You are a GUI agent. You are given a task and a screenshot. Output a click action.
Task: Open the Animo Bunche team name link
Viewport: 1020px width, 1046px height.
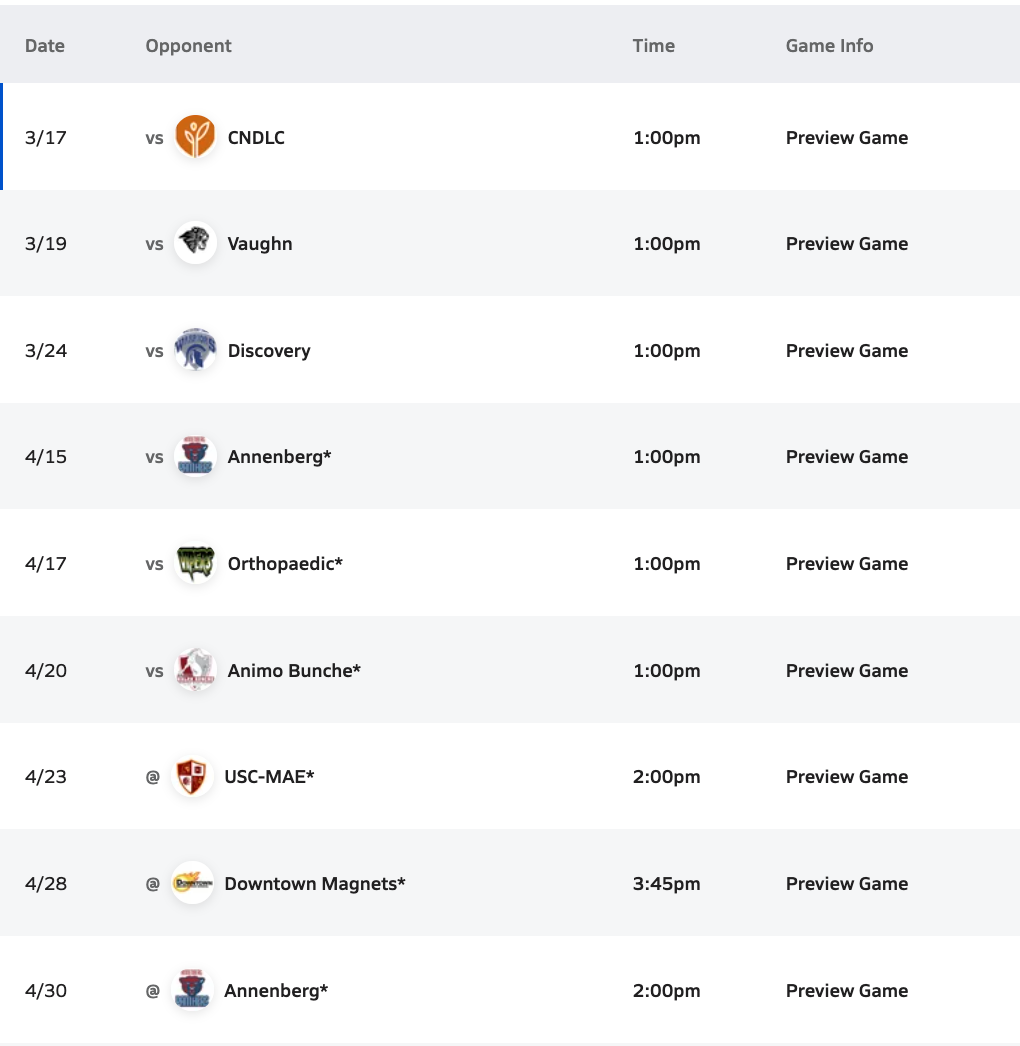(294, 671)
